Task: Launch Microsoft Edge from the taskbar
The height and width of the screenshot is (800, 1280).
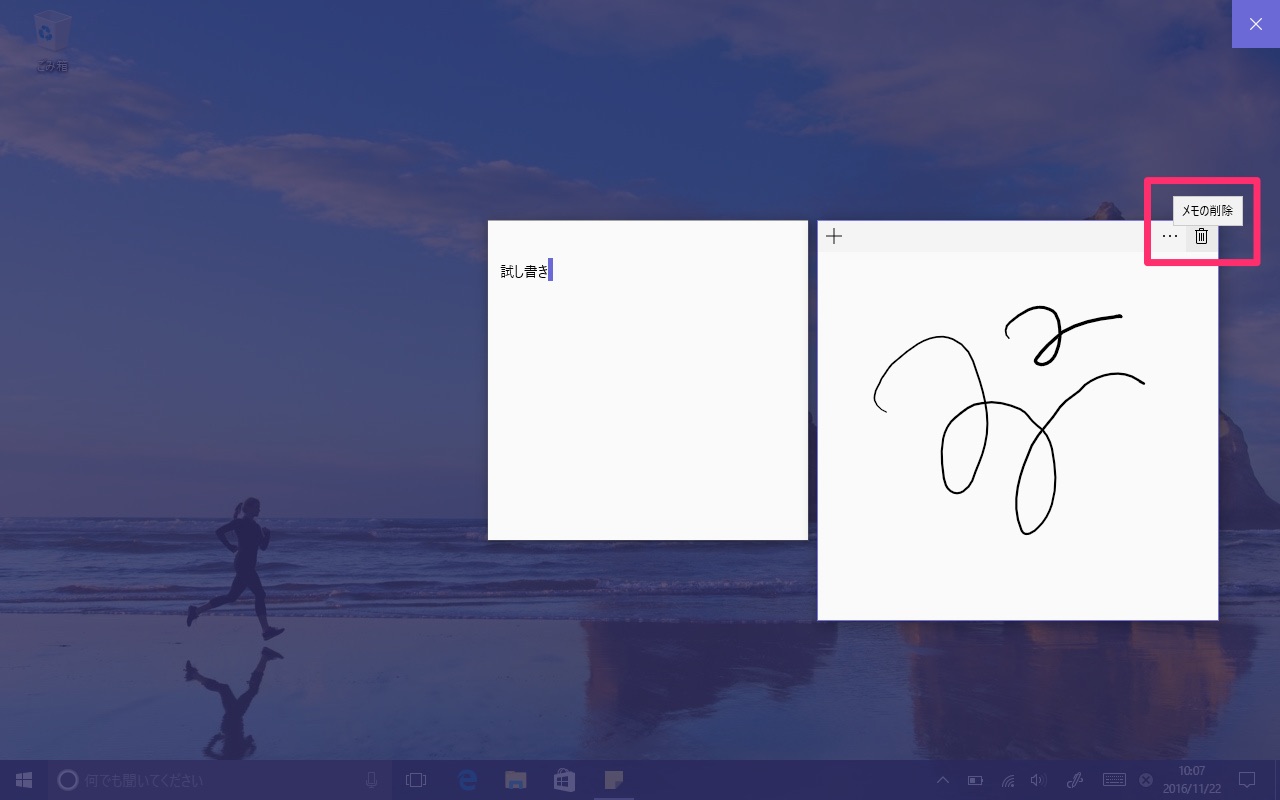Action: pos(466,780)
